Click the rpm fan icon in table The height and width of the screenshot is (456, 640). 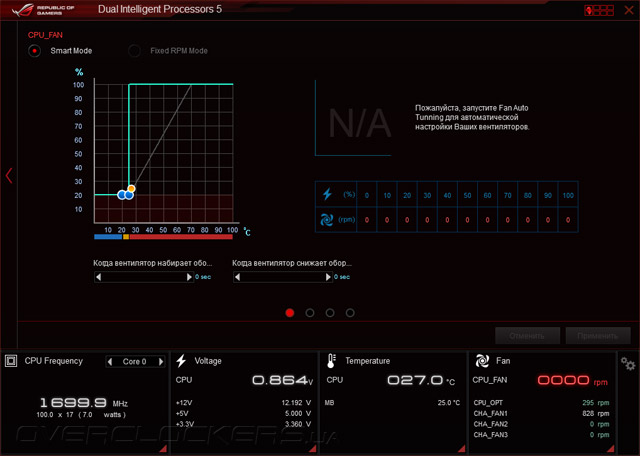[x=327, y=220]
